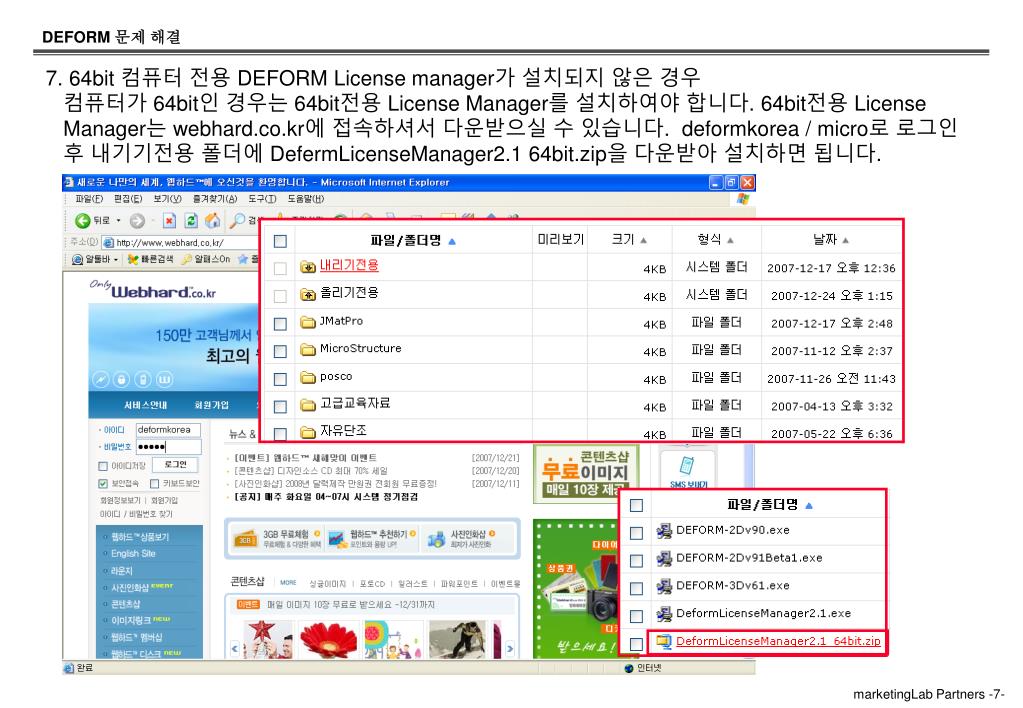1023x708 pixels.
Task: Click the 웹하드 상품보기 sidebar link
Action: point(140,536)
